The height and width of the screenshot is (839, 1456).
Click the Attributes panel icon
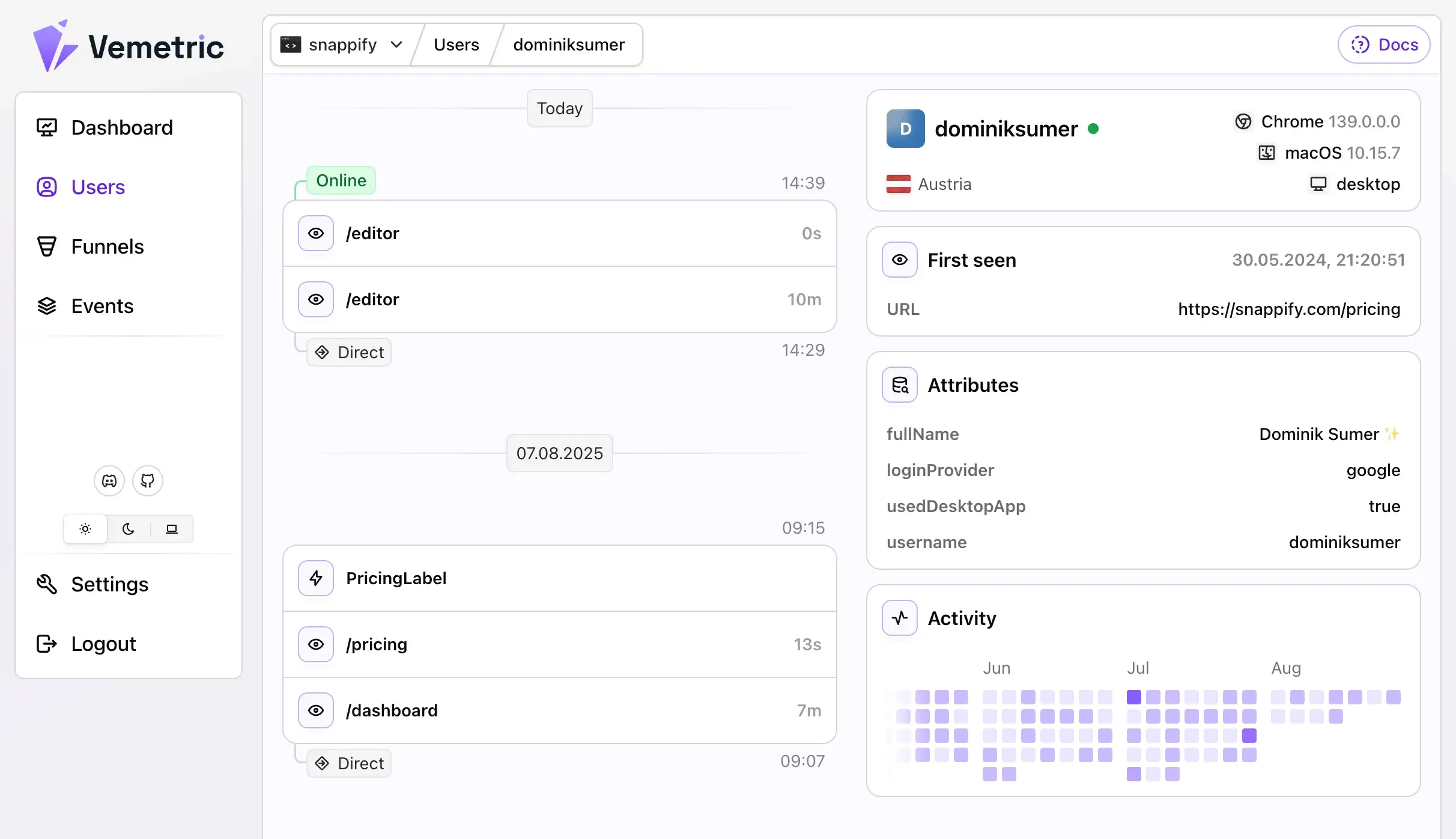899,385
